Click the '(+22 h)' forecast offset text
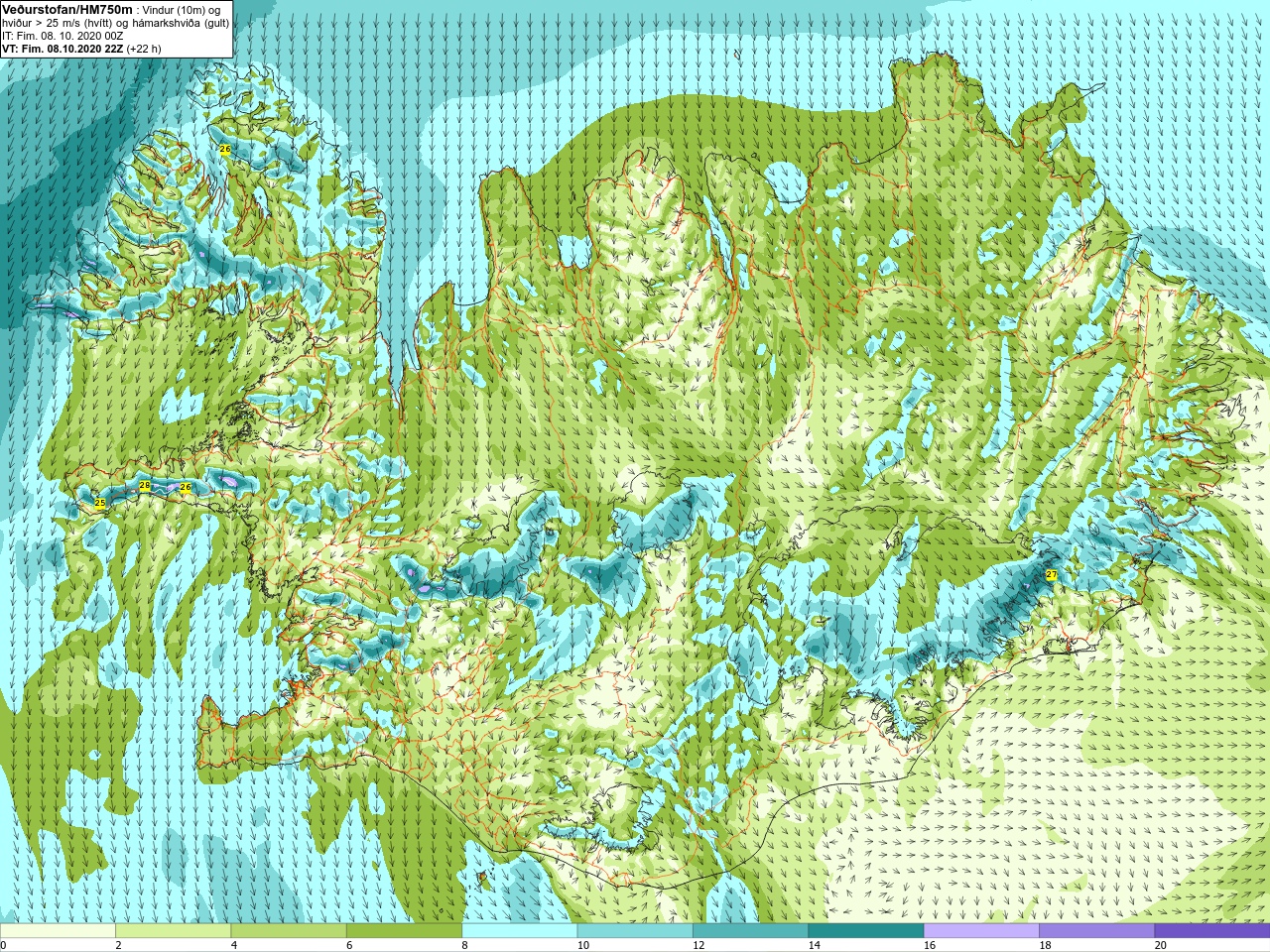1270x952 pixels. 145,49
